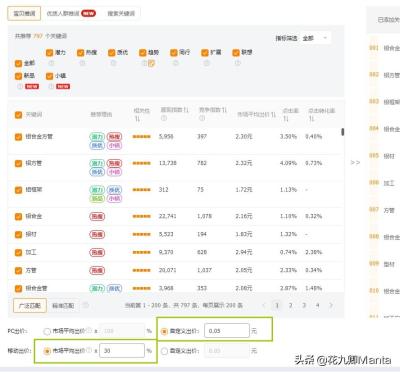Sort by 竞争指数 column
Image resolution: width=400 pixels, height=374 pixels.
pos(224,110)
